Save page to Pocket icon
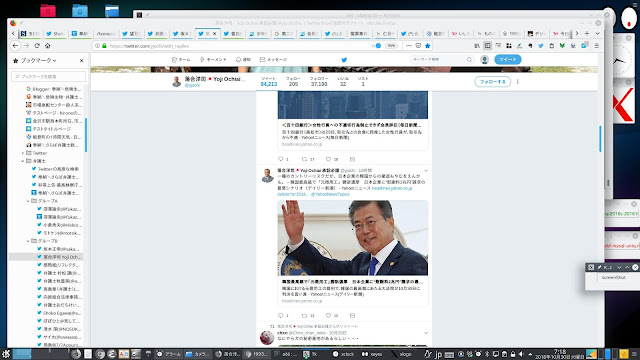Viewport: 640px width, 360px height. [418, 46]
